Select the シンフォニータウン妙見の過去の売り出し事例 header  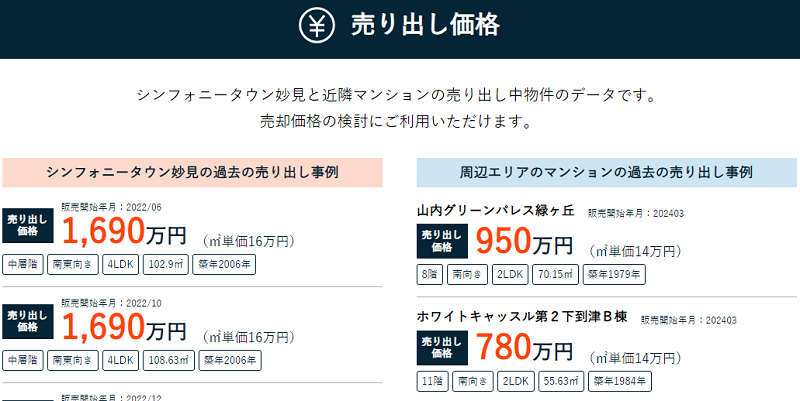tap(192, 172)
